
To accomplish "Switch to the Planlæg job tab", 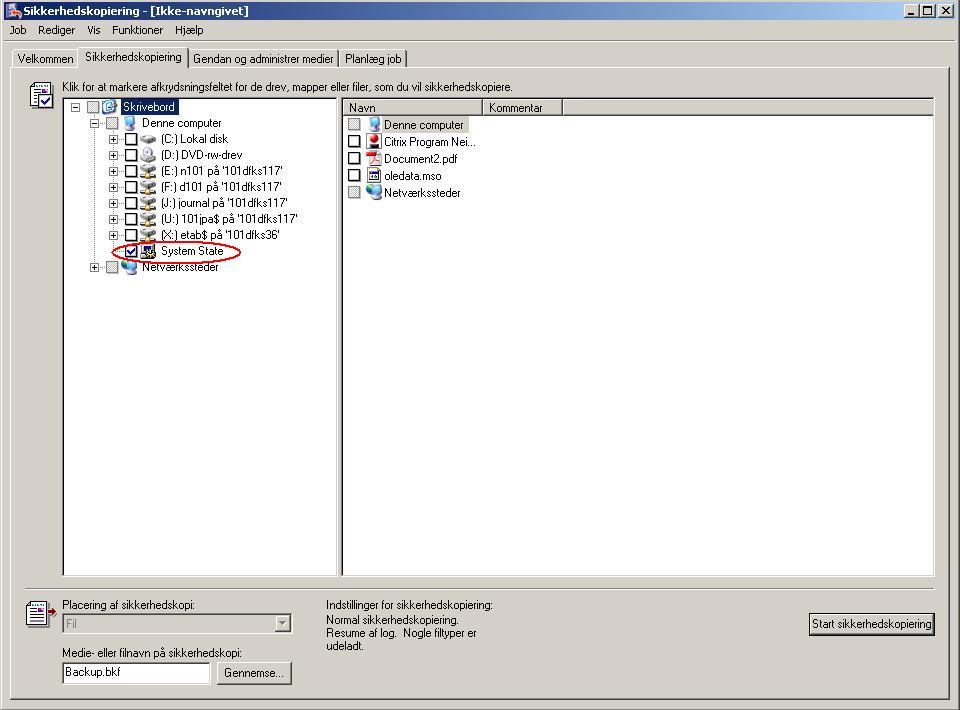I will click(373, 59).
